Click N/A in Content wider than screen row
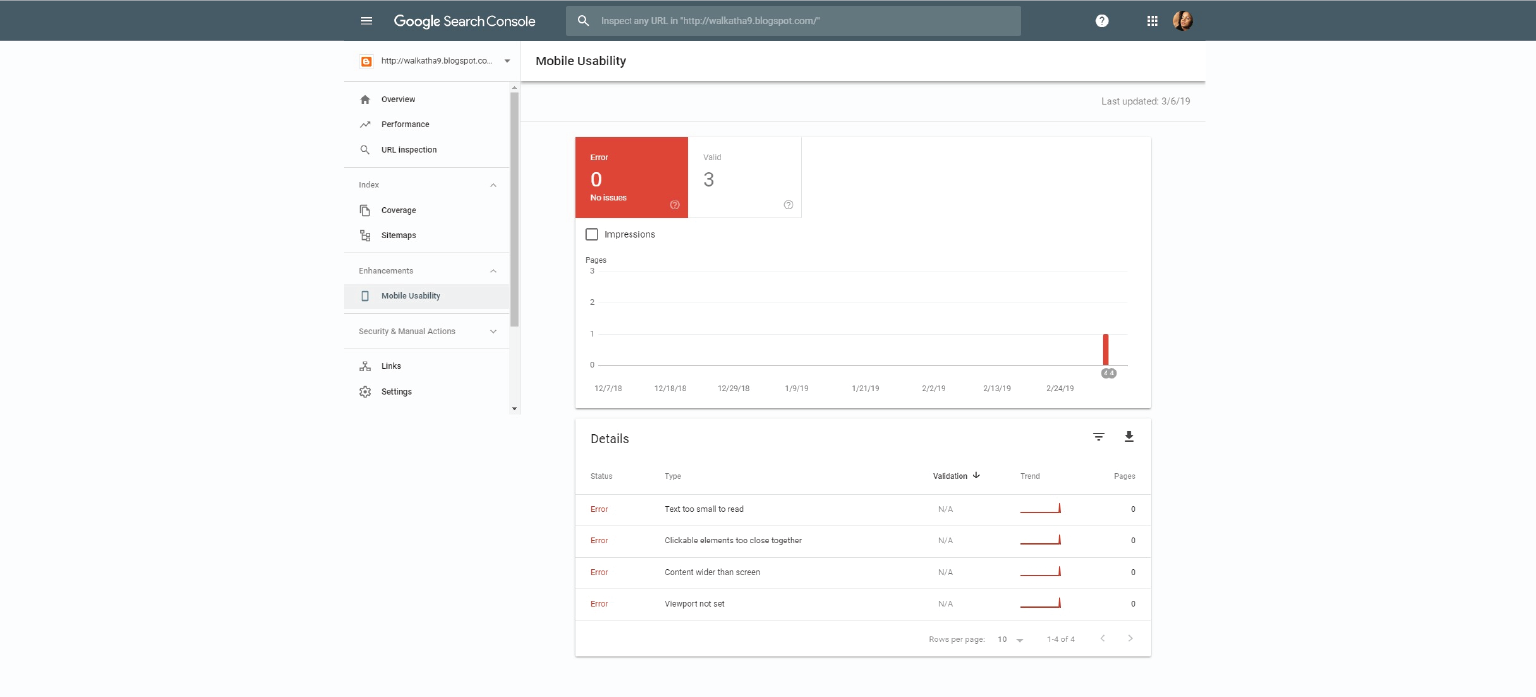The width and height of the screenshot is (1536, 697). [x=946, y=573]
